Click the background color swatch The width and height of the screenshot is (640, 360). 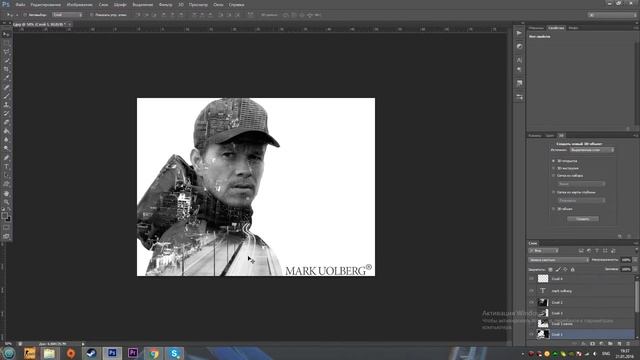pyautogui.click(x=8, y=219)
